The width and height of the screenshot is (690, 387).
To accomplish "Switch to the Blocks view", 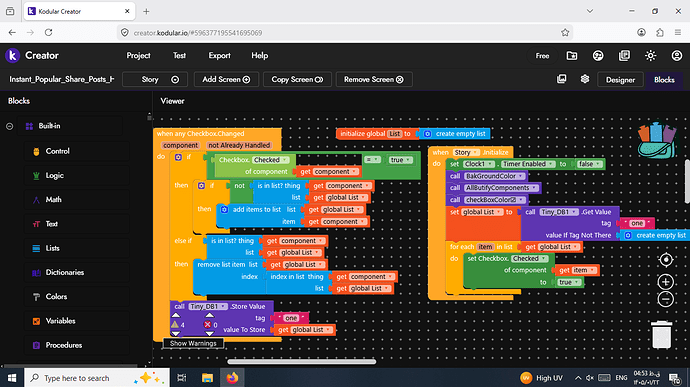I will tap(664, 80).
